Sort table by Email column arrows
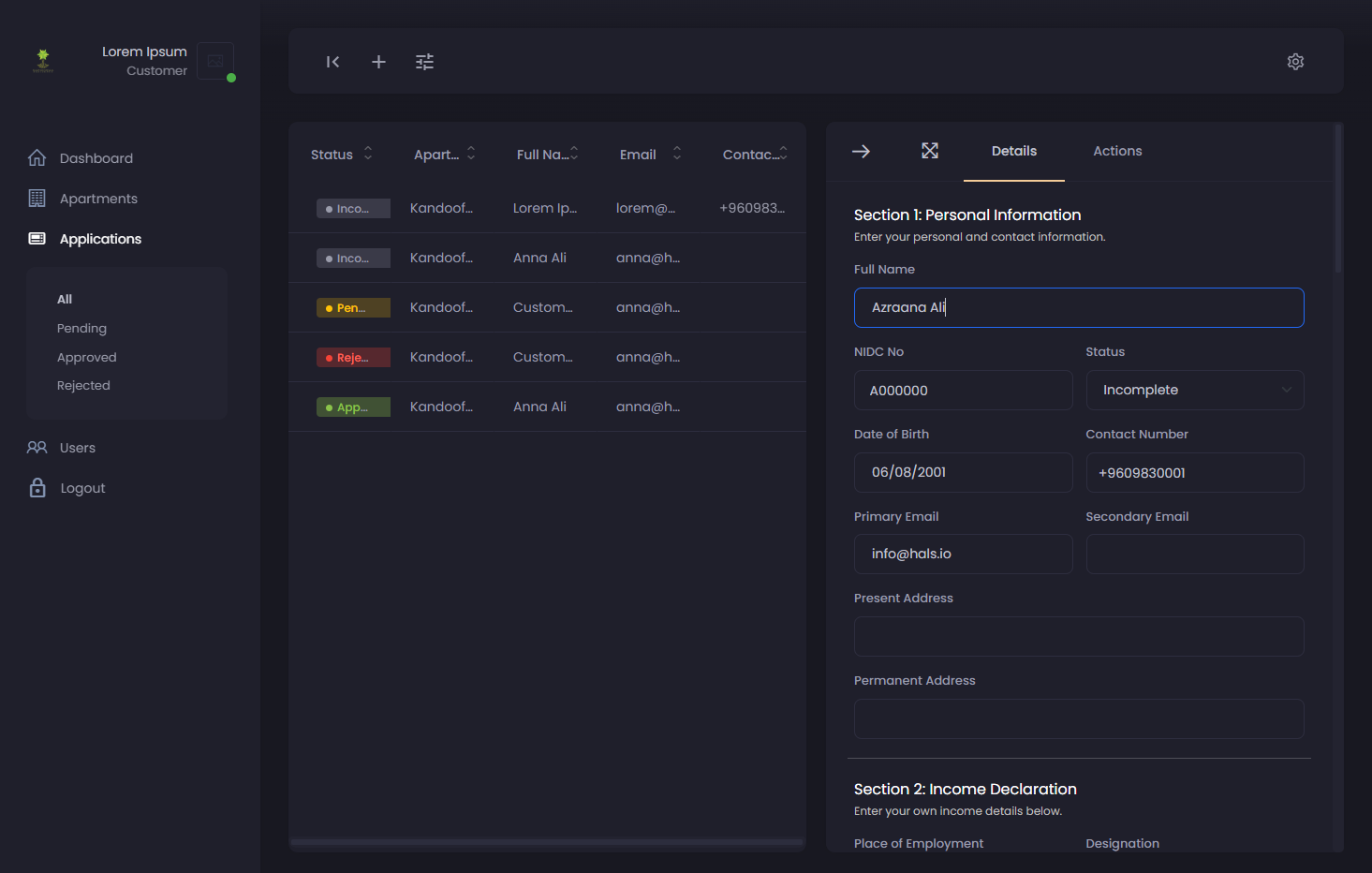The image size is (1372, 873). pos(677,154)
